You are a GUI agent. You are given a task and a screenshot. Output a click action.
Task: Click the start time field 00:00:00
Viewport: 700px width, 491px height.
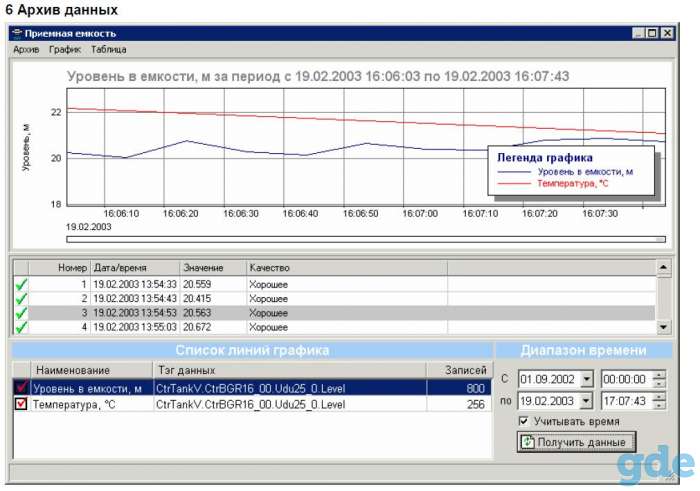tap(627, 379)
